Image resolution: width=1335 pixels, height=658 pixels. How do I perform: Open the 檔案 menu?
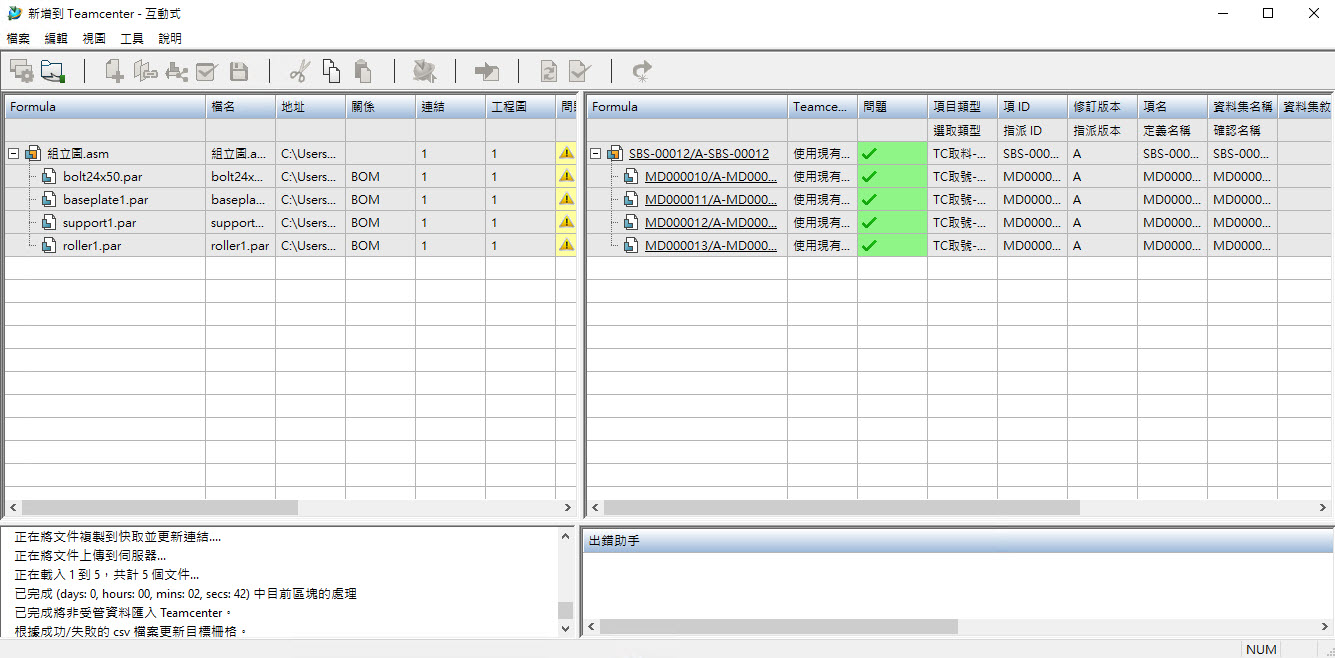18,38
